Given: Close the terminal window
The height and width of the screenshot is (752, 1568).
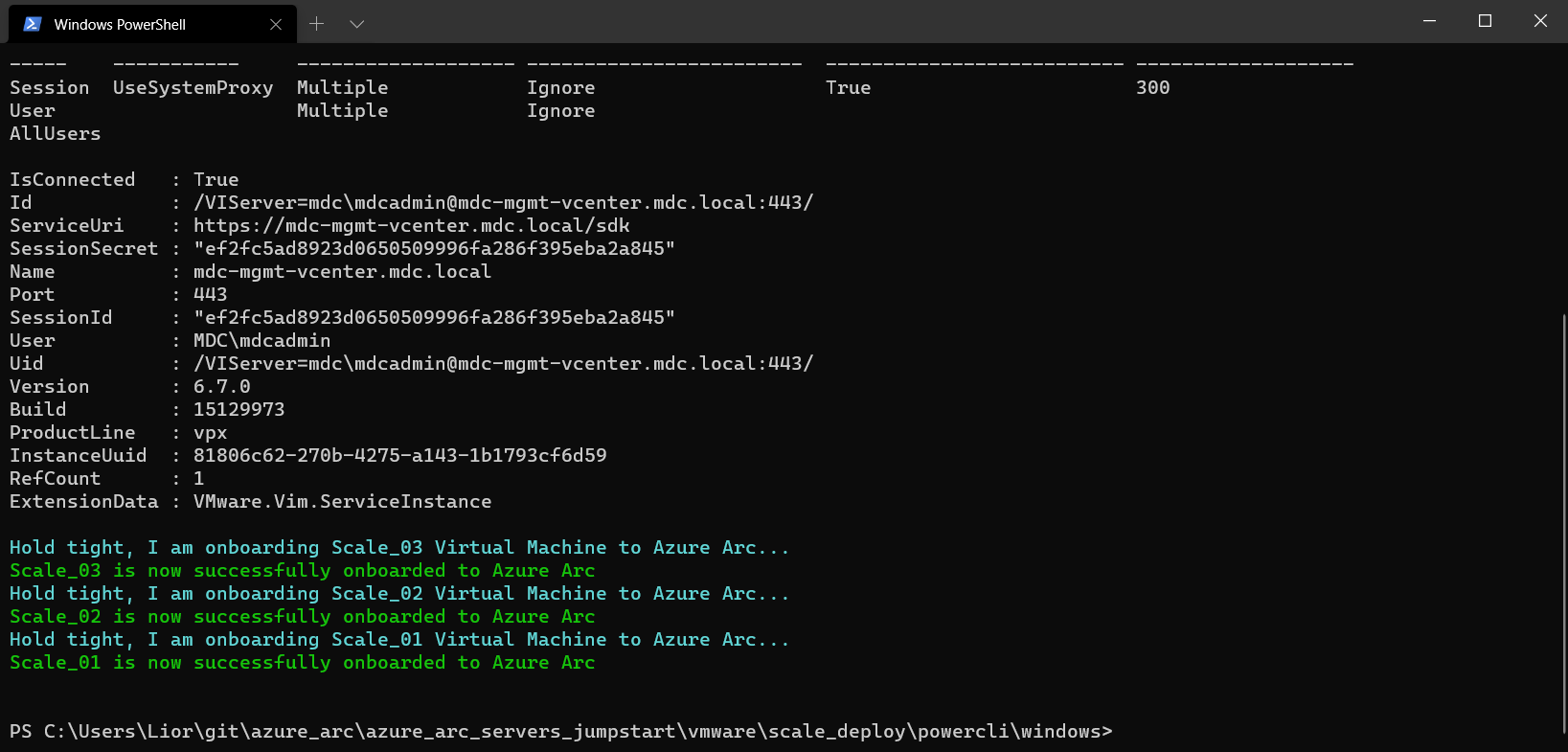Looking at the screenshot, I should [1540, 21].
